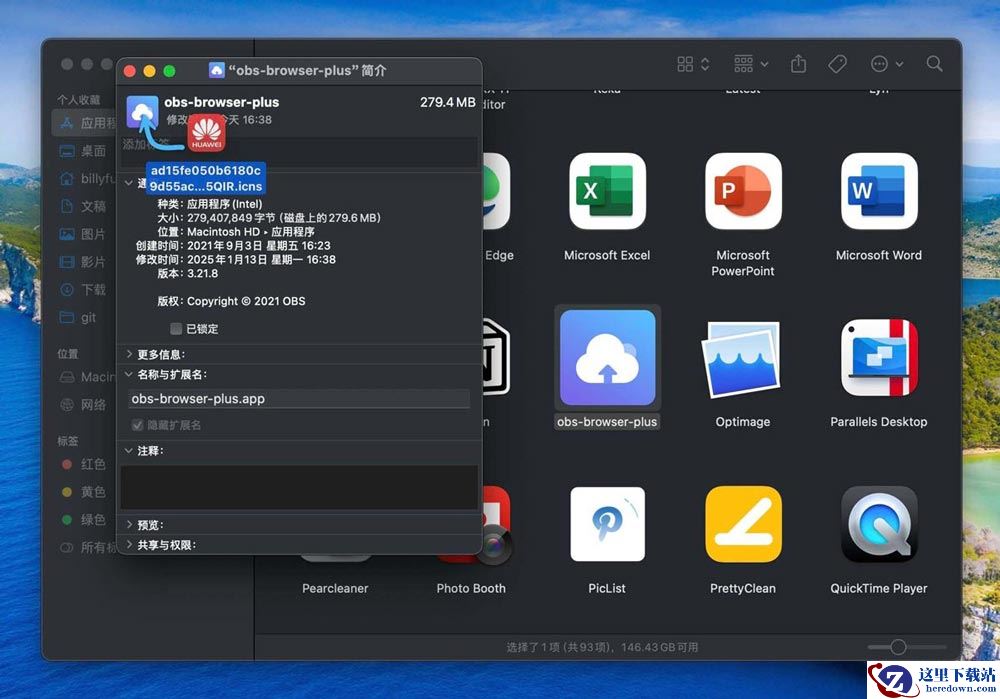Collapse the general info section chevron

pos(129,183)
